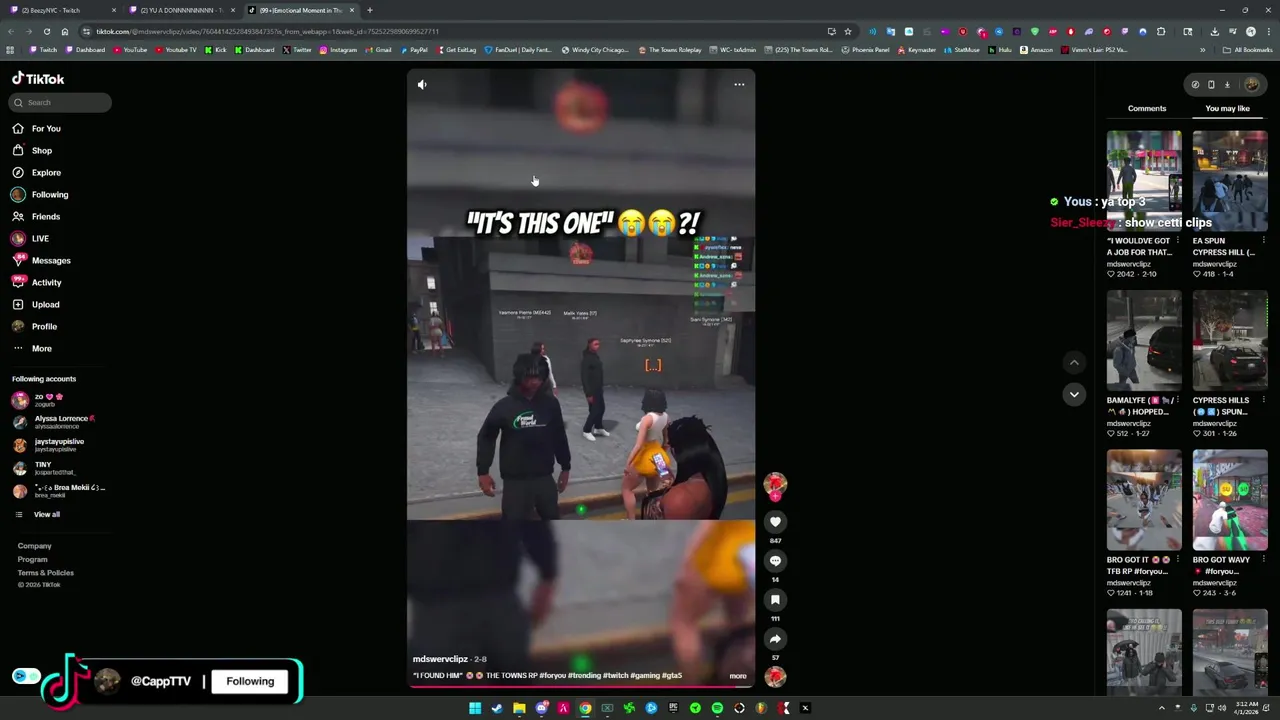Open the 'BRO GOT WAVY' video thumbnail
1280x720 pixels.
(x=1230, y=500)
